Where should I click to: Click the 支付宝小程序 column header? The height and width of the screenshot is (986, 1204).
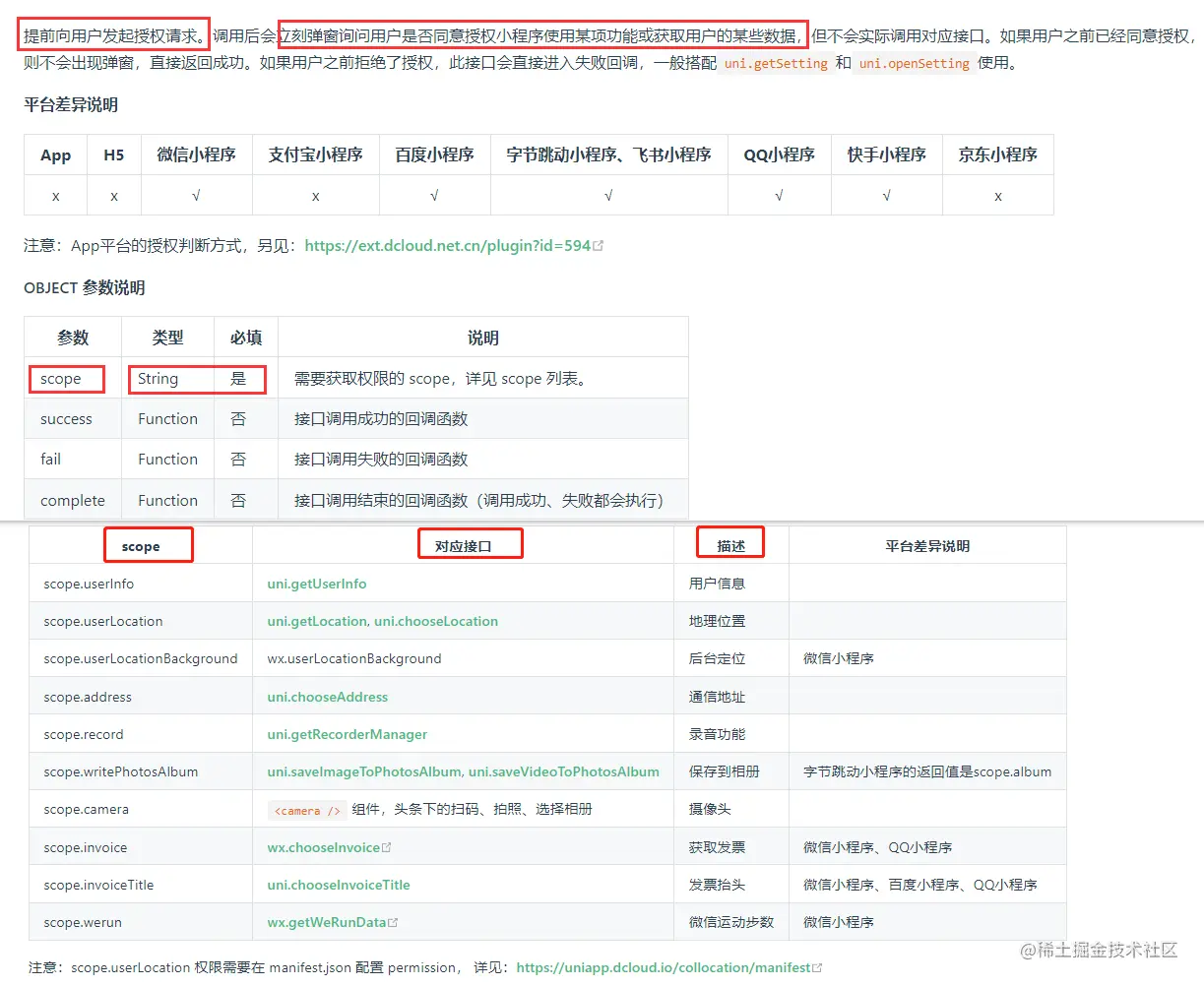(316, 155)
